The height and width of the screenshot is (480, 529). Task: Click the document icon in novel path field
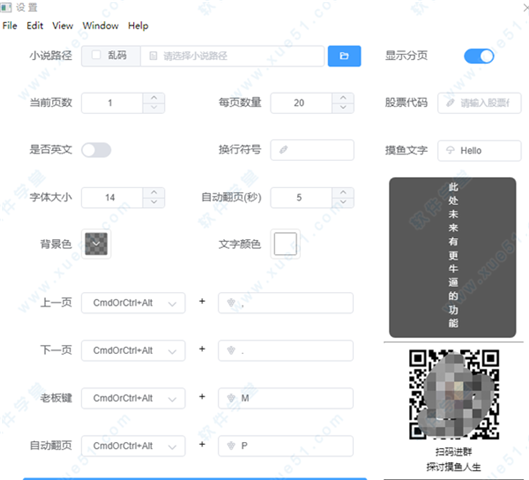pyautogui.click(x=153, y=56)
